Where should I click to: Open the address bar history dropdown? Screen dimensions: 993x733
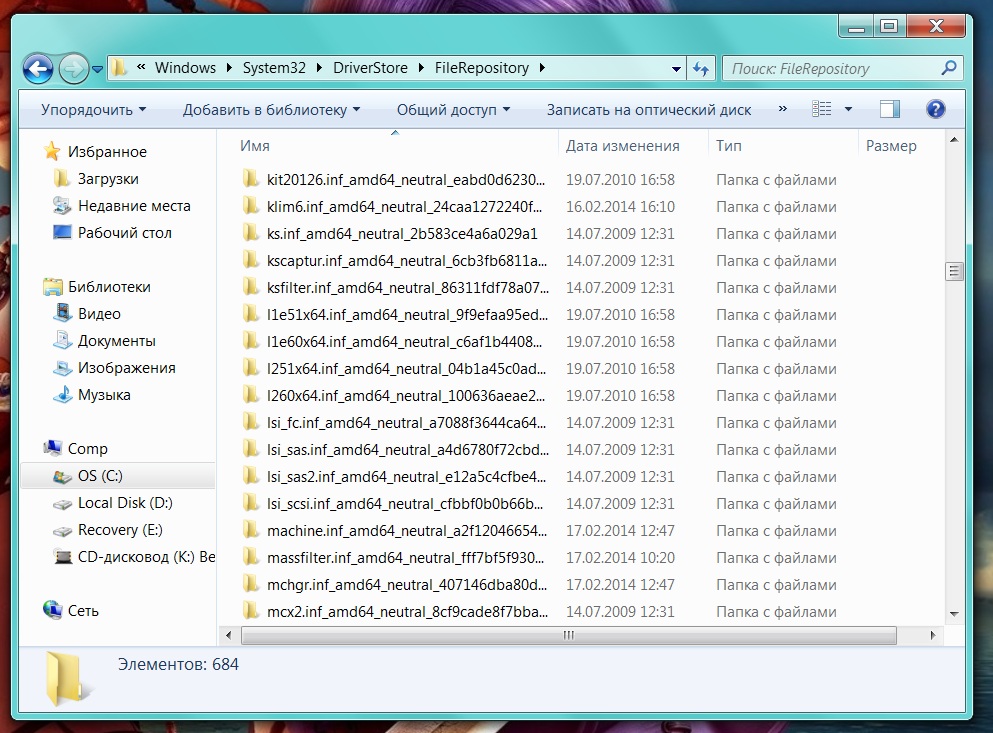pyautogui.click(x=676, y=68)
